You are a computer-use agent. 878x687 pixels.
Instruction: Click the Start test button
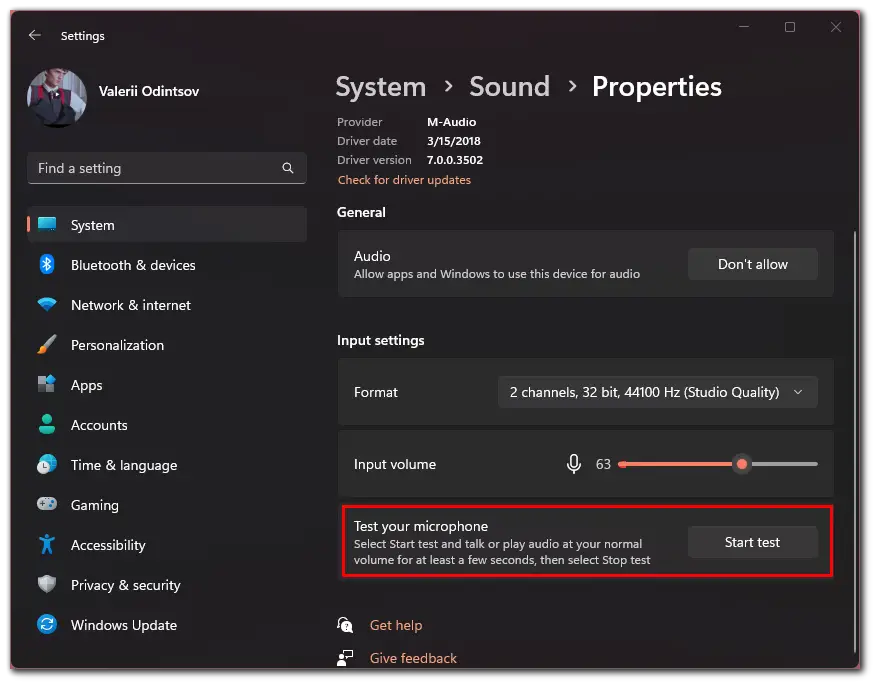pos(753,542)
